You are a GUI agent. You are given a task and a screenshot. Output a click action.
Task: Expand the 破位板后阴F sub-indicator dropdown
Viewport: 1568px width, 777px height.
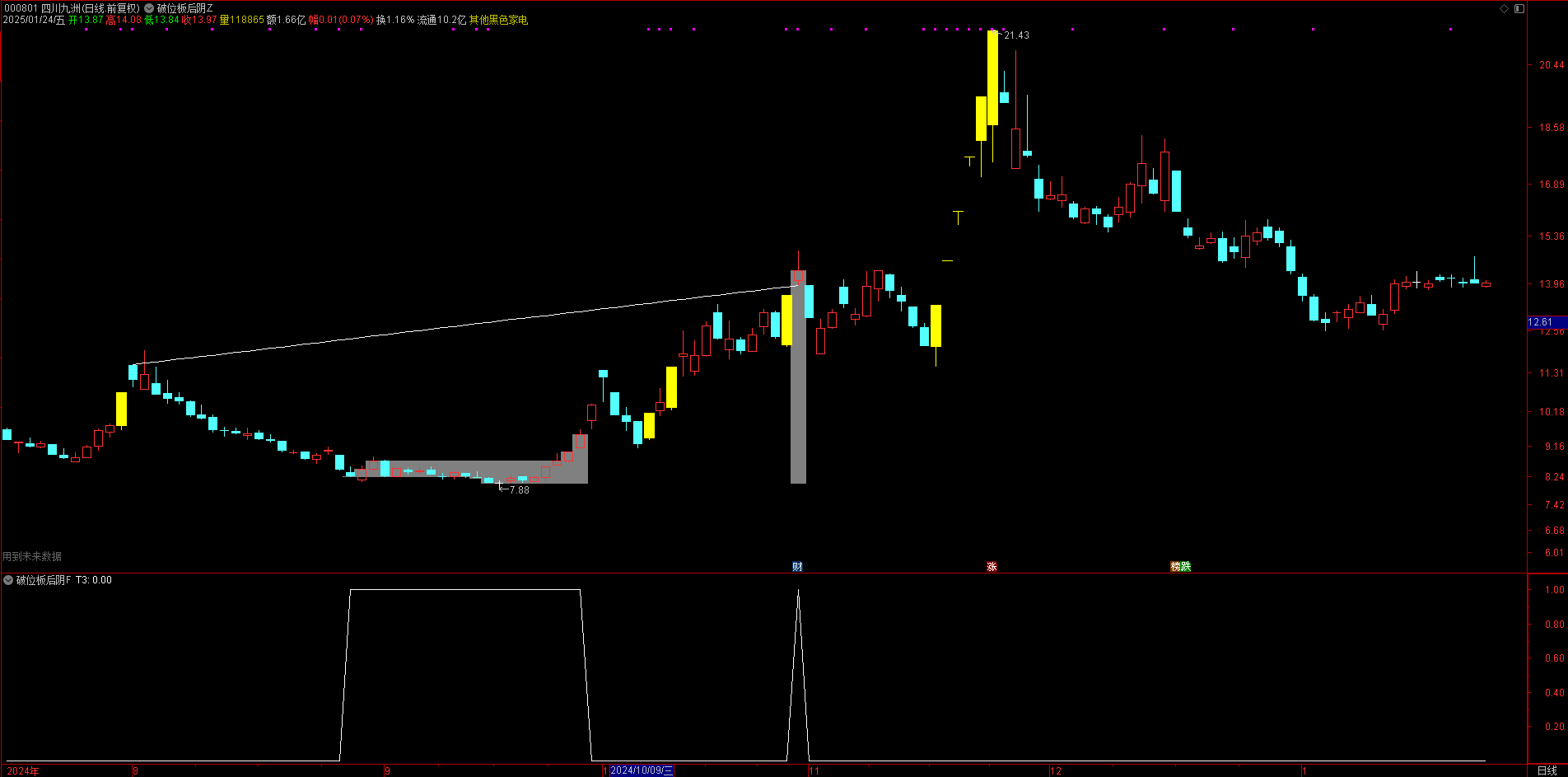point(8,580)
